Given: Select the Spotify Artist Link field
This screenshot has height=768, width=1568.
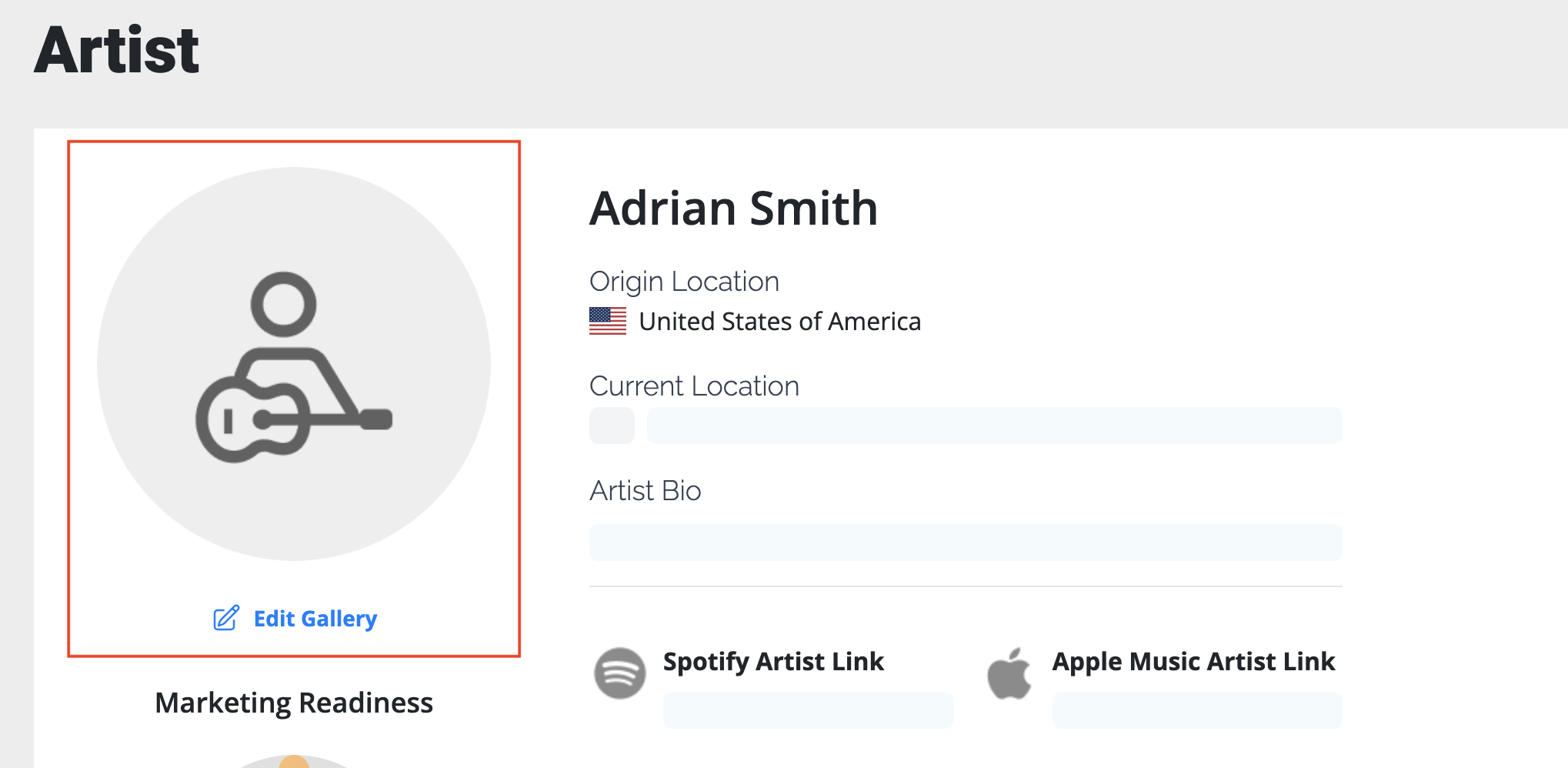Looking at the screenshot, I should [808, 710].
